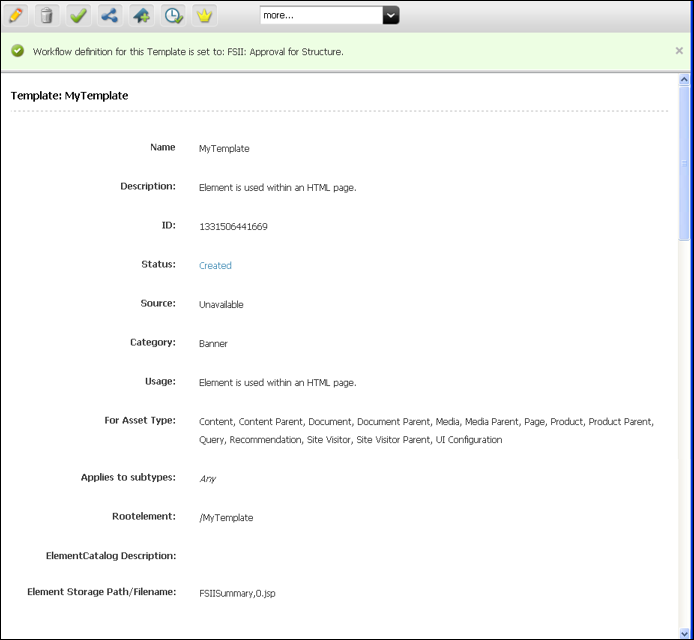
Task: Click the Description value text
Action: tap(278, 188)
